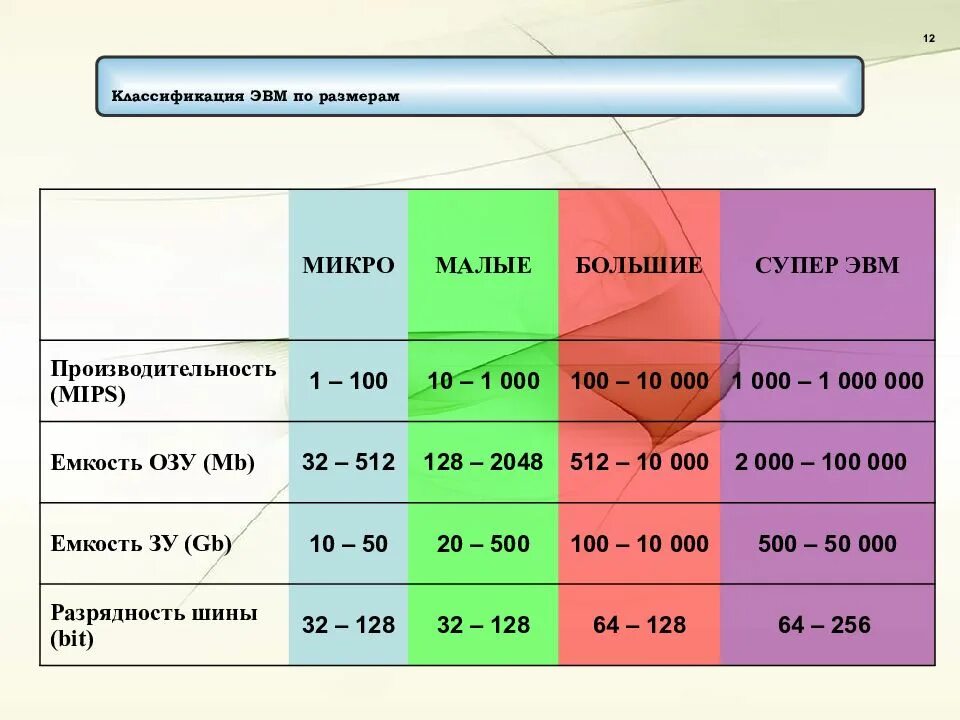Click the row label 'Емкость ЗУ (Gb)'
Image resolution: width=960 pixels, height=720 pixels.
[141, 543]
